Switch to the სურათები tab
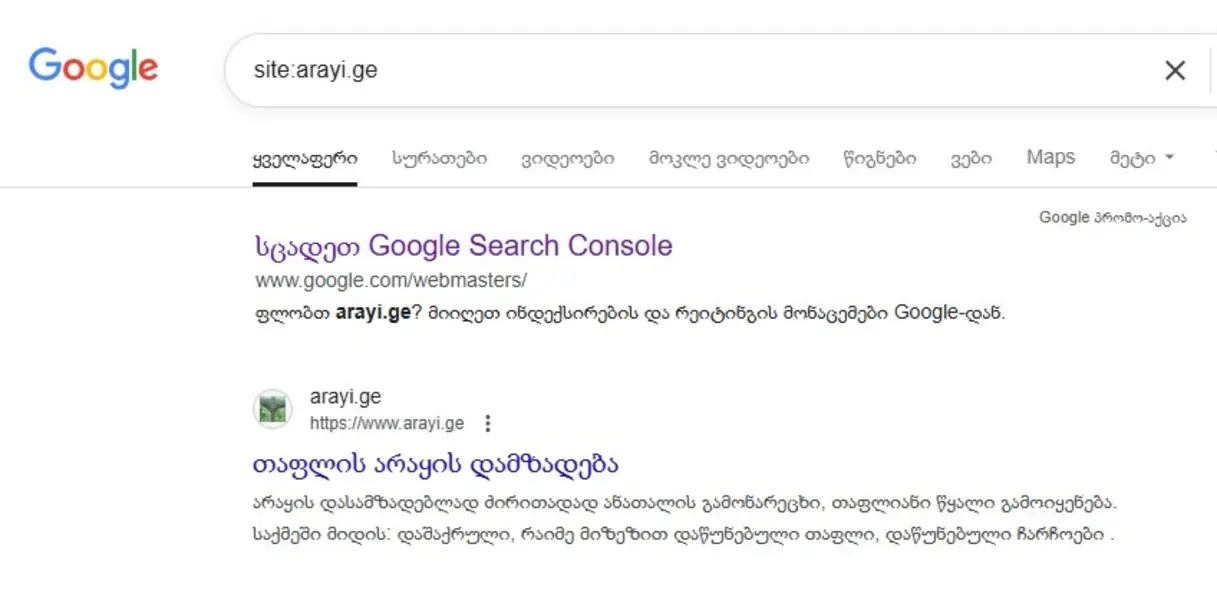This screenshot has width=1217, height=600. click(x=439, y=158)
